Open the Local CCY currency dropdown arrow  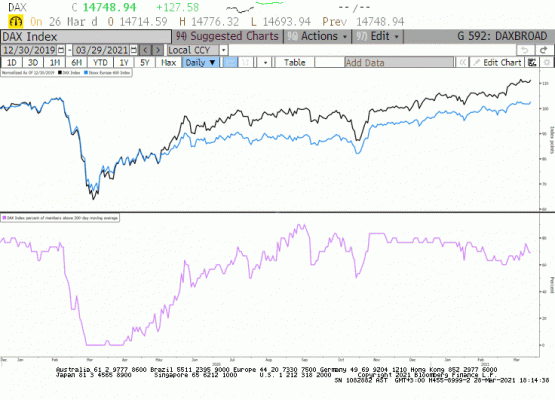[223, 50]
